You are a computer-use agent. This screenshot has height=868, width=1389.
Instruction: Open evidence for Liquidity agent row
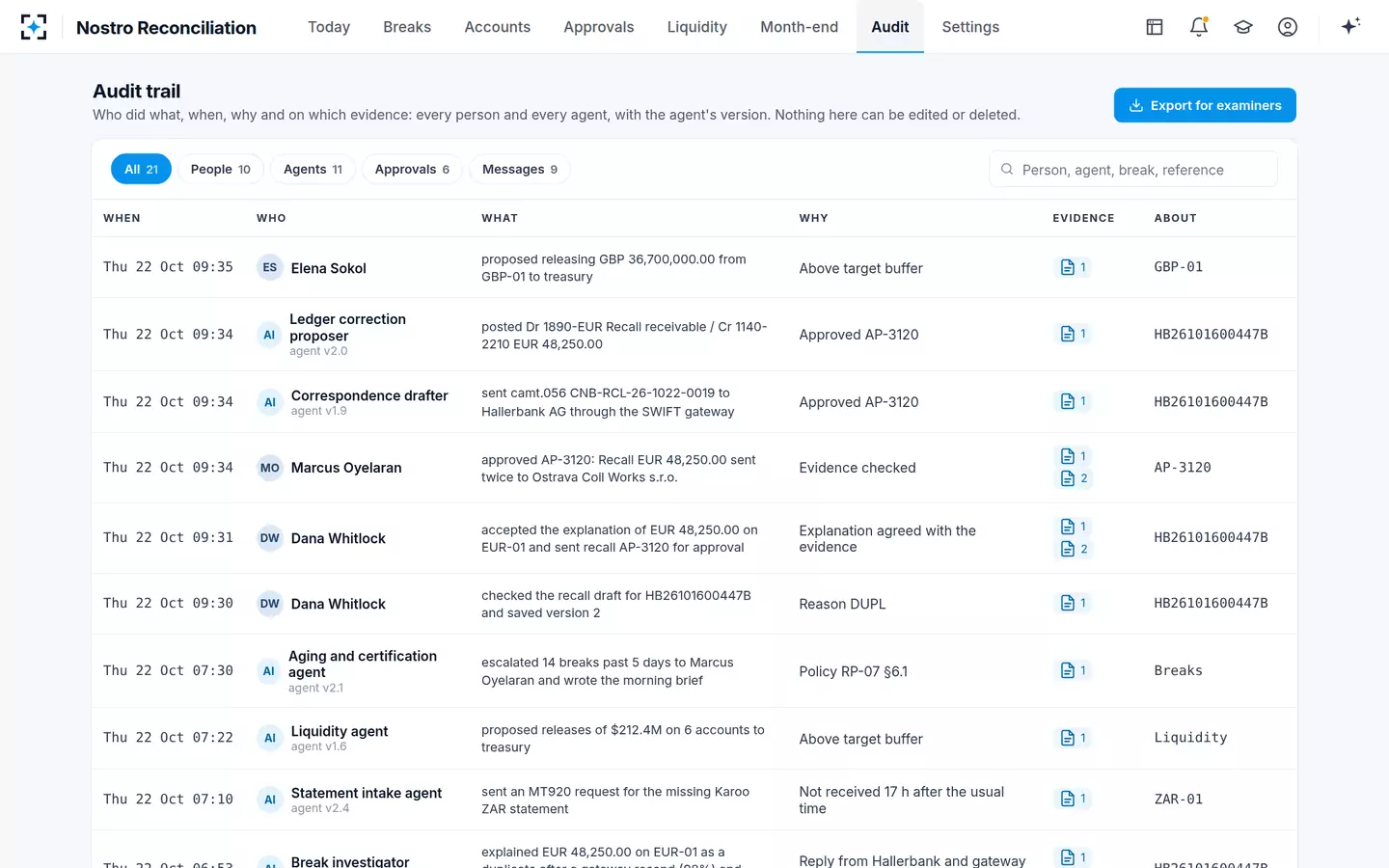click(1074, 738)
